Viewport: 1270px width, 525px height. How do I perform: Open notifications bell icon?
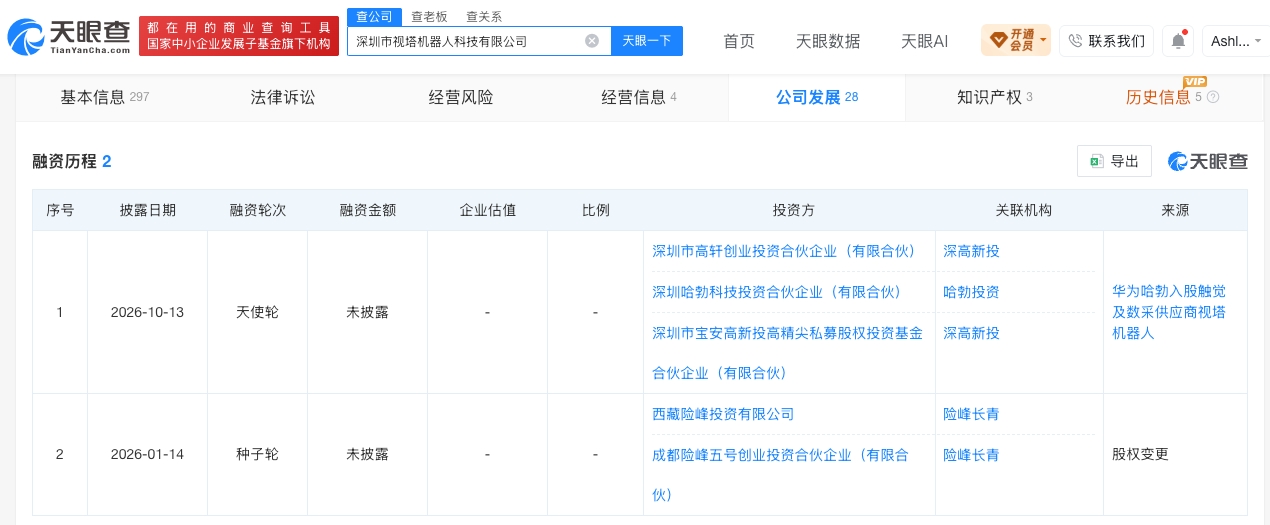[1178, 41]
